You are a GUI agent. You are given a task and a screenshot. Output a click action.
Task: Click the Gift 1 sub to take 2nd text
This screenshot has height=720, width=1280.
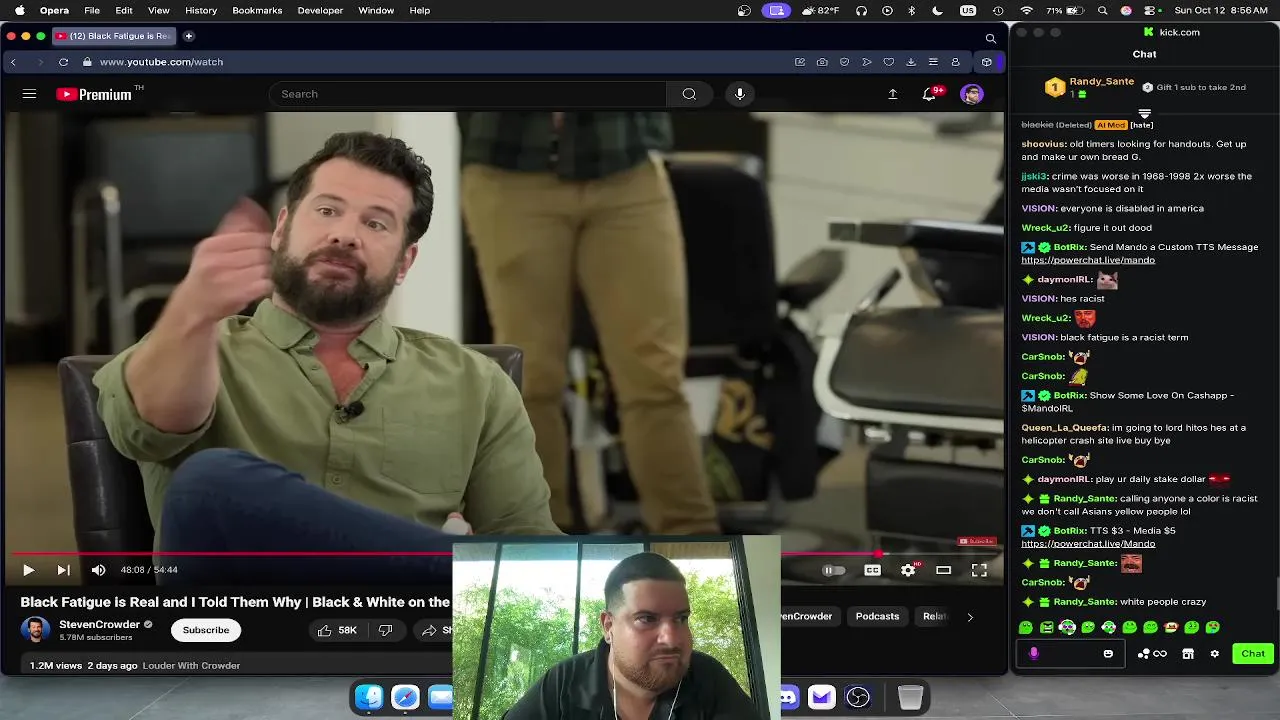click(x=1200, y=87)
